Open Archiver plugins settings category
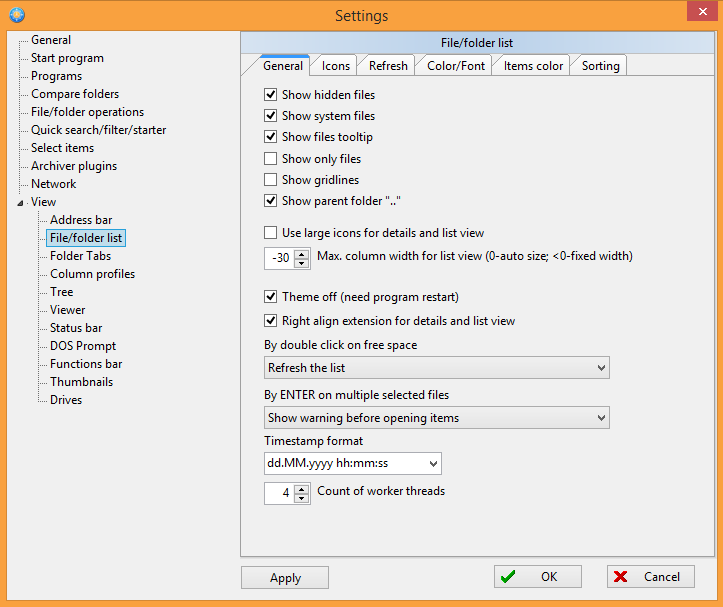Viewport: 723px width, 607px height. [74, 166]
